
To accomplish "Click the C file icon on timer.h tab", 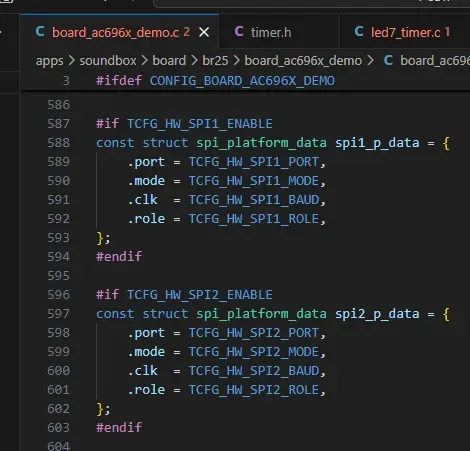I will (239, 32).
